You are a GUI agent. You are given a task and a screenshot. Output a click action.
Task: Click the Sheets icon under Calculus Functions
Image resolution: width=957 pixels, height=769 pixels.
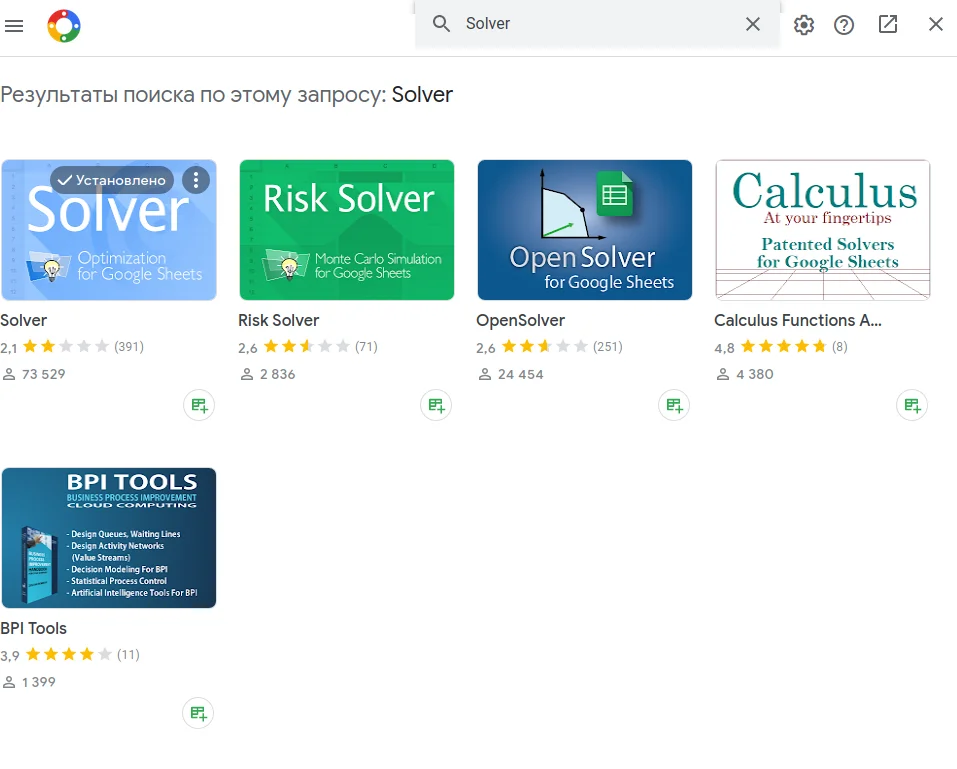point(912,405)
